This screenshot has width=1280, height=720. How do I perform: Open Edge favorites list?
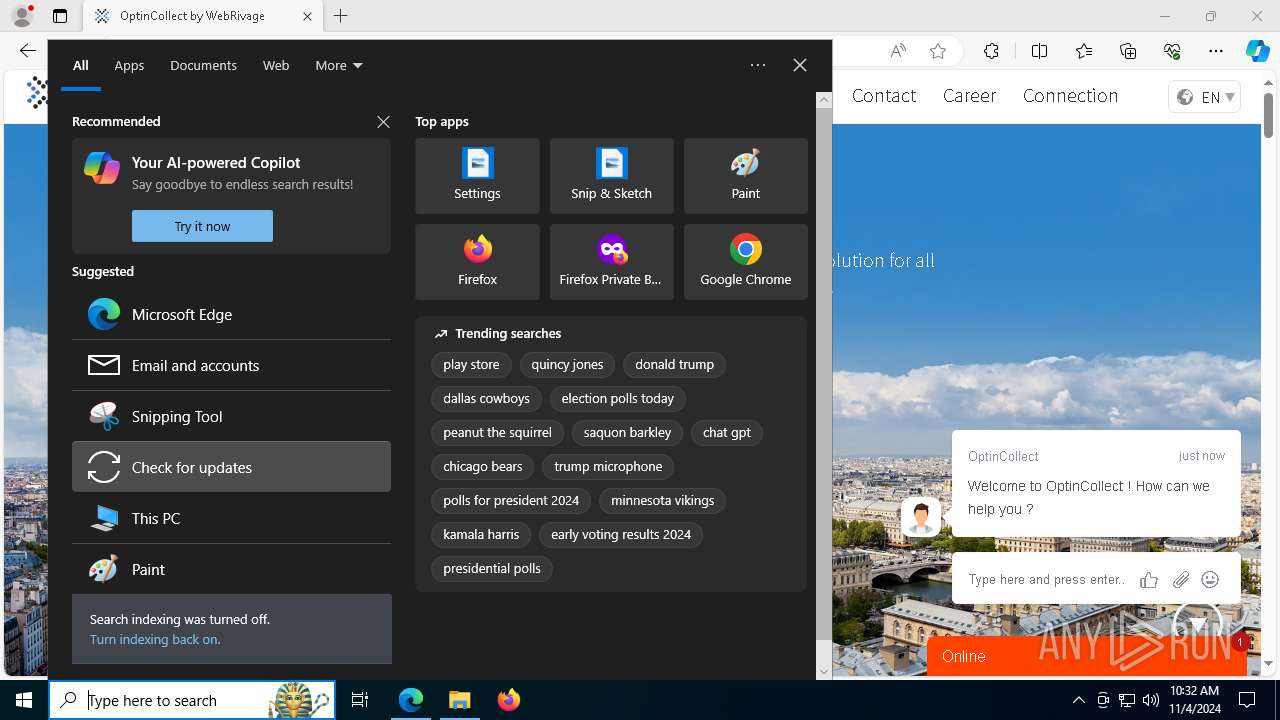1084,51
